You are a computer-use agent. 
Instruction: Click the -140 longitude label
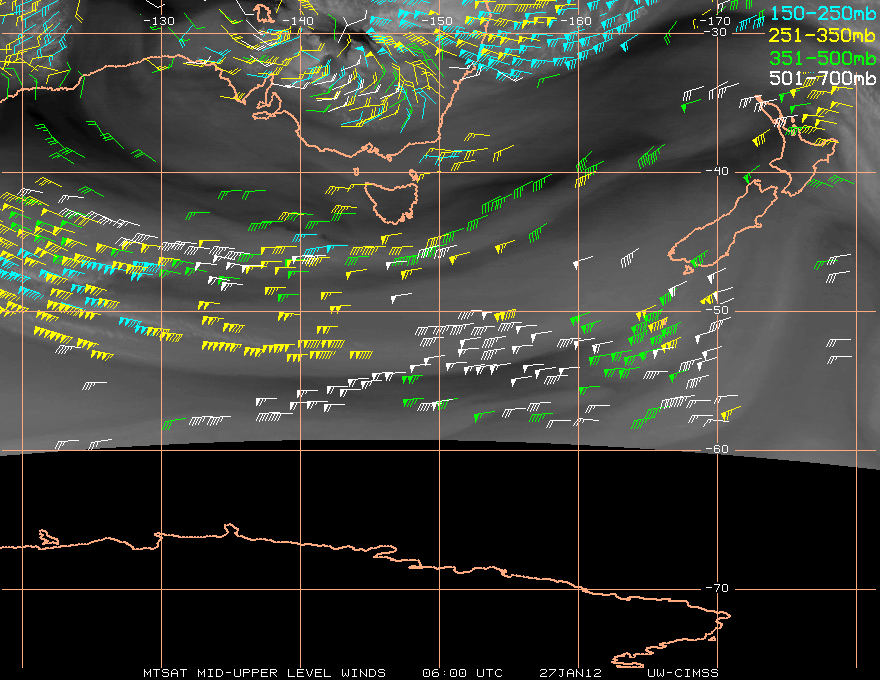point(298,21)
